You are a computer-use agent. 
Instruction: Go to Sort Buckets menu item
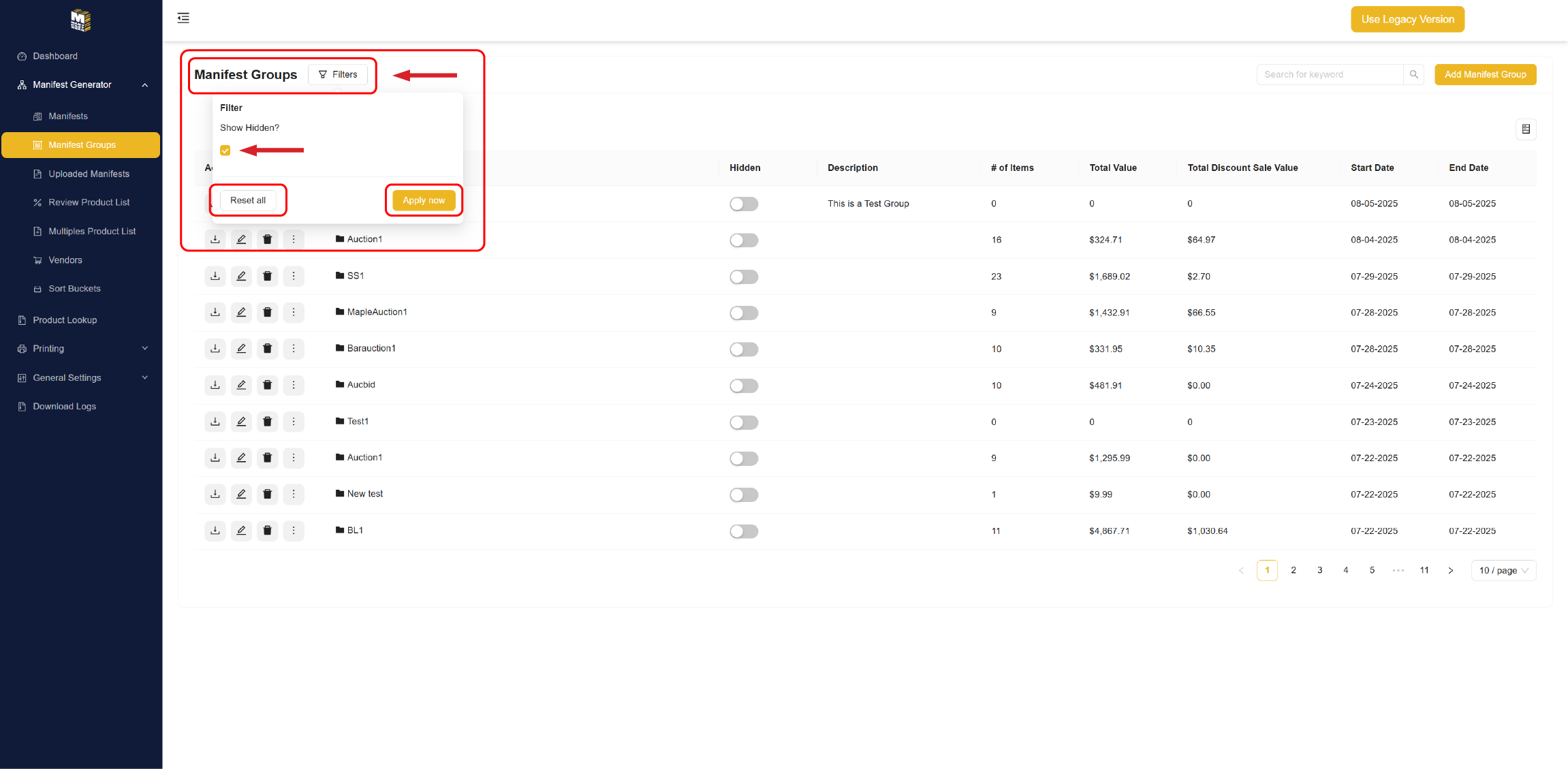(x=74, y=289)
